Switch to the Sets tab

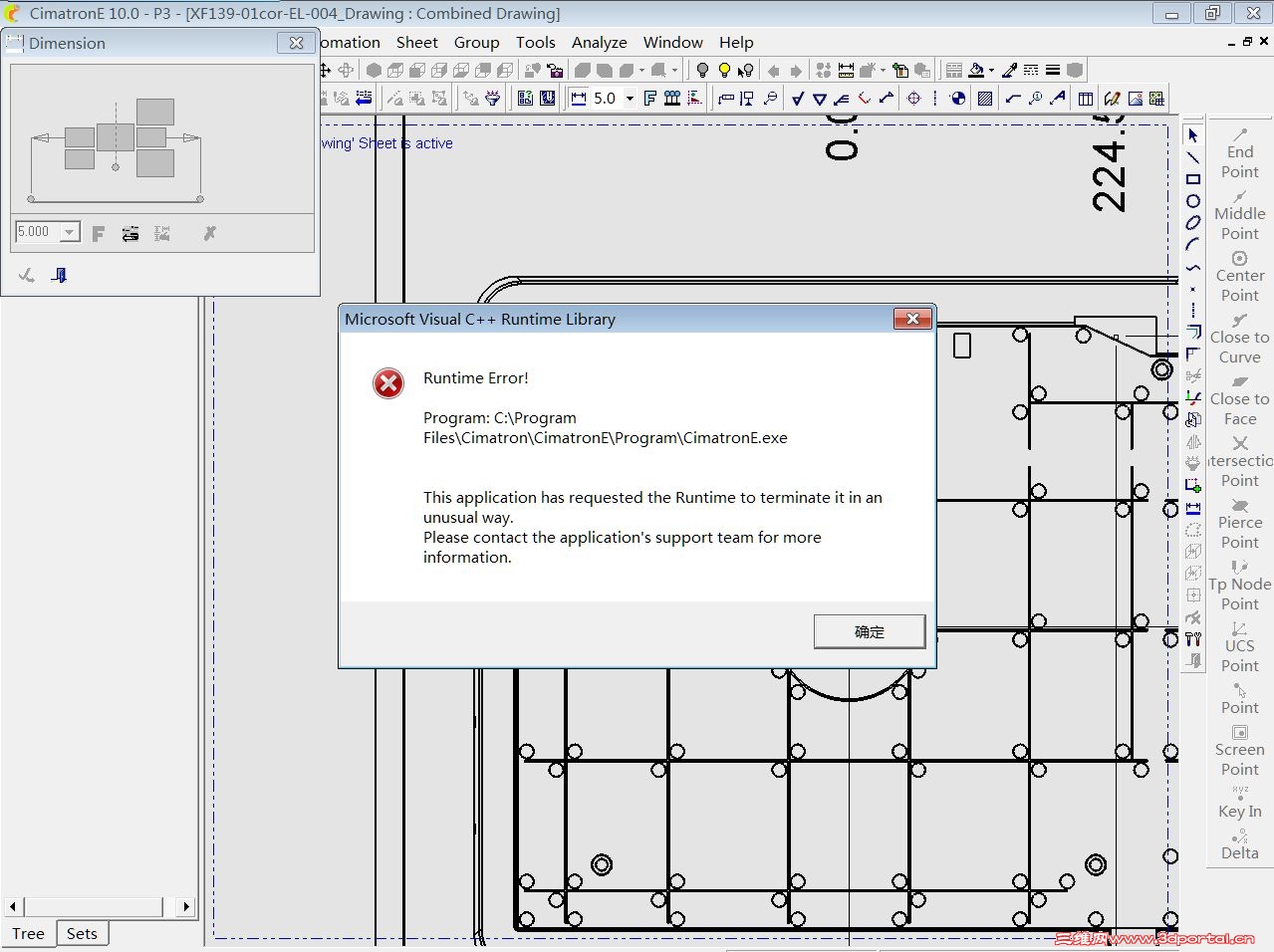[x=82, y=933]
